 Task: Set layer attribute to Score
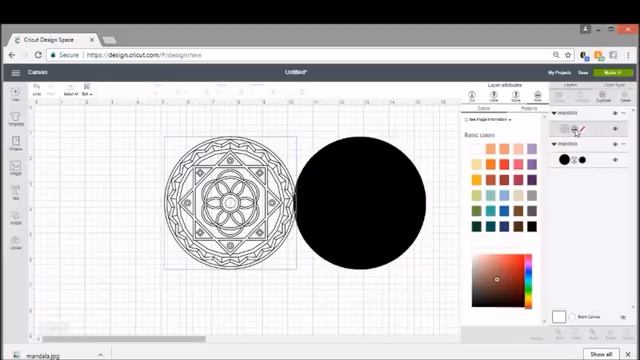click(516, 96)
